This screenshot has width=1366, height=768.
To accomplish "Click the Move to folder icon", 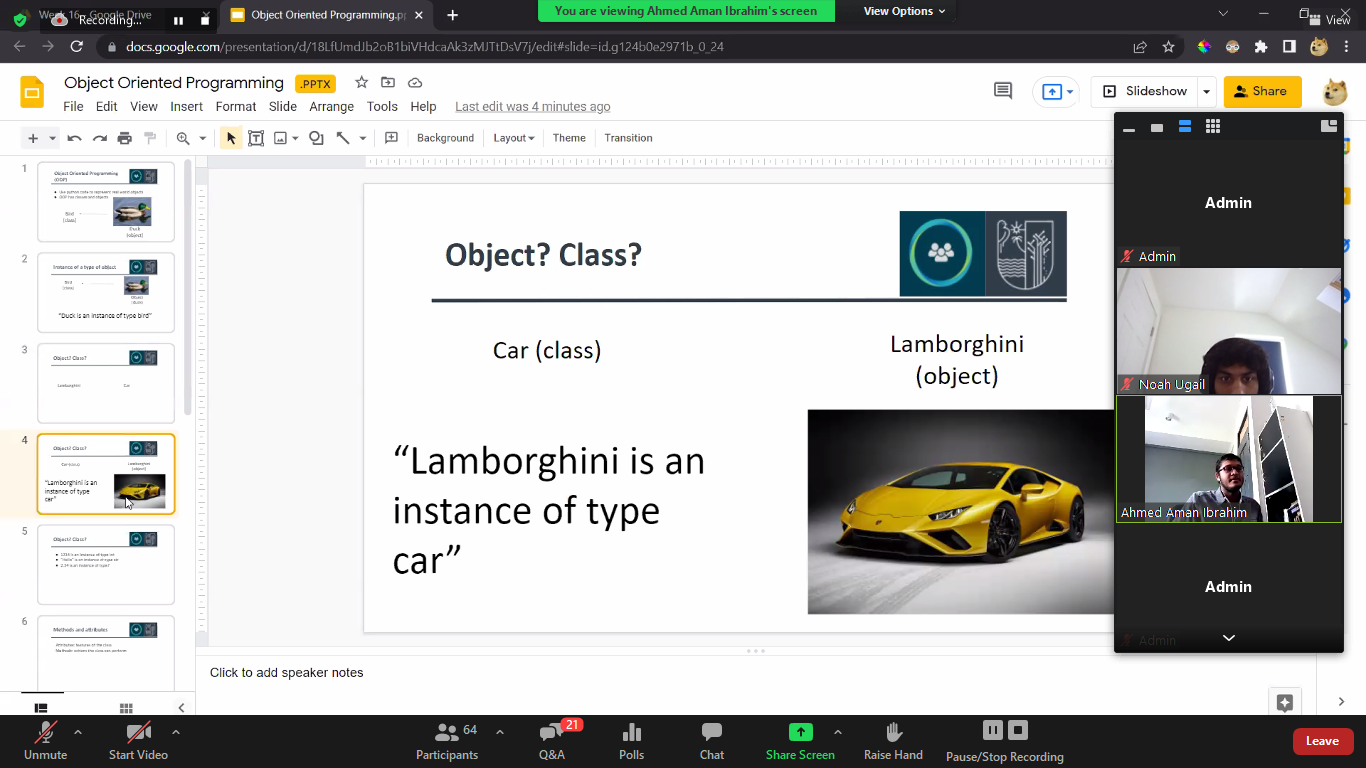I will click(388, 83).
